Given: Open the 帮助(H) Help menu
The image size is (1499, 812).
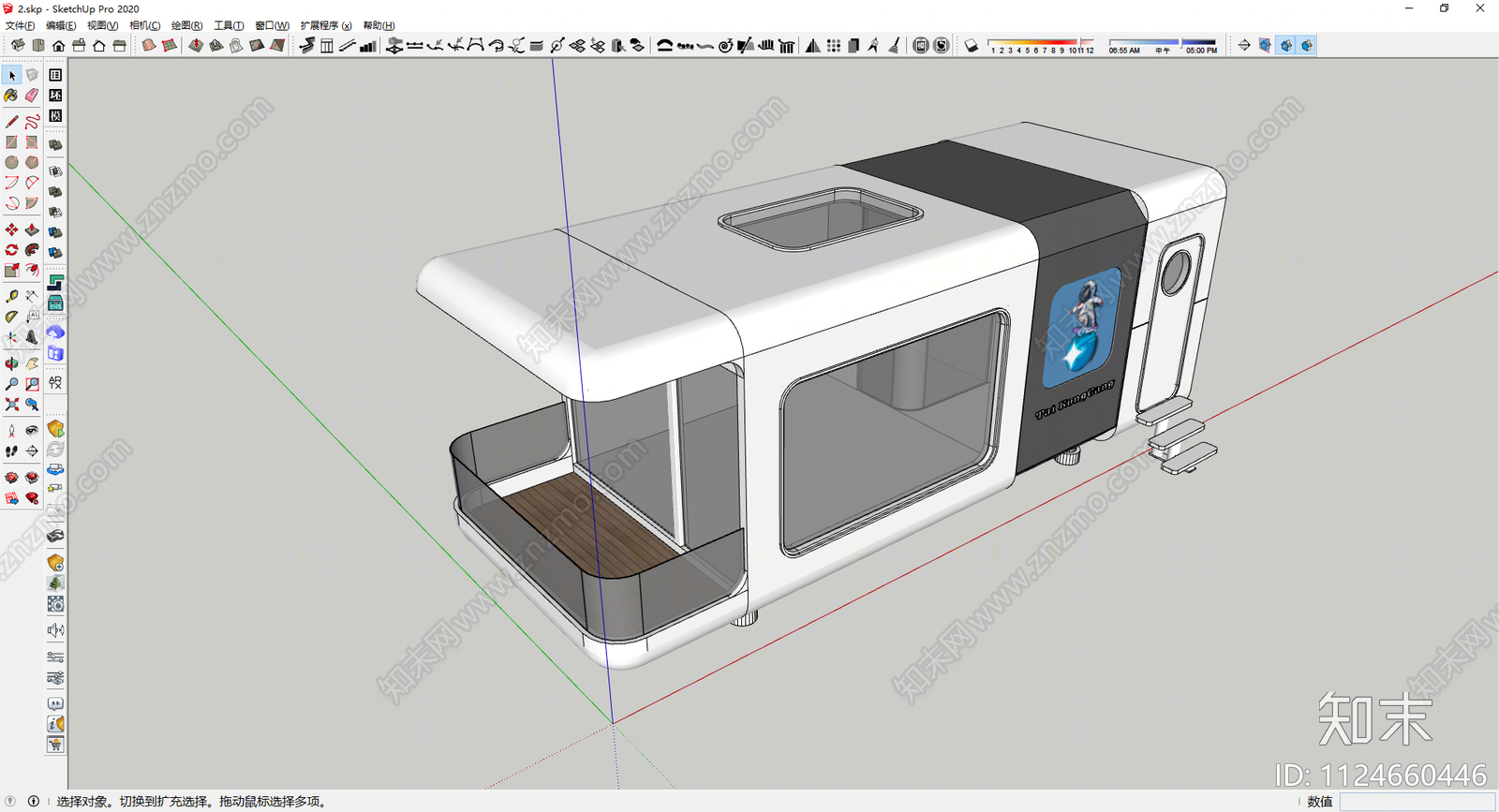Looking at the screenshot, I should click(x=378, y=25).
